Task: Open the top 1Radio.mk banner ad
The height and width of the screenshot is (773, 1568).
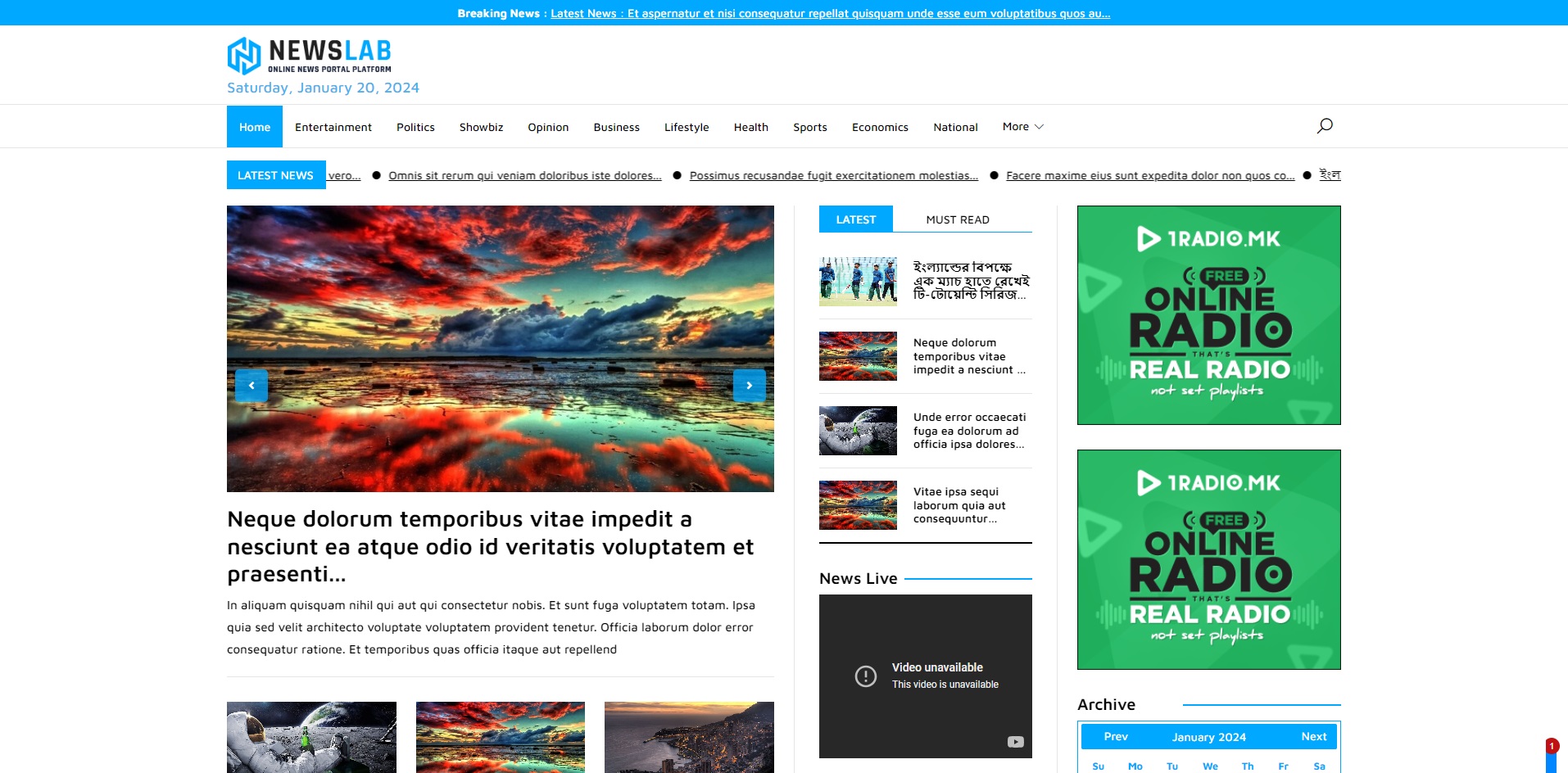Action: (x=1208, y=315)
